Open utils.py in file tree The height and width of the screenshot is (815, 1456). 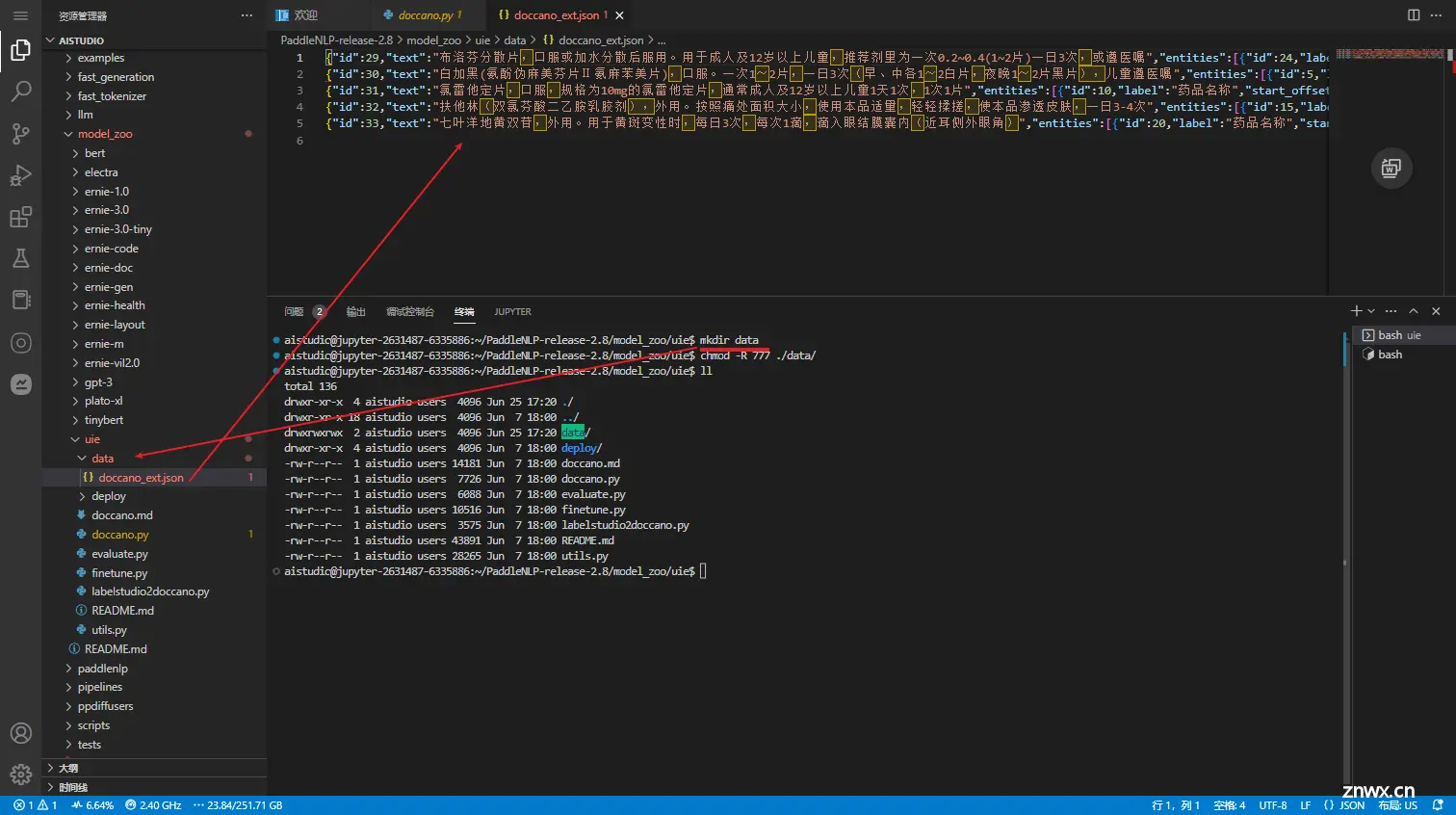point(154,630)
